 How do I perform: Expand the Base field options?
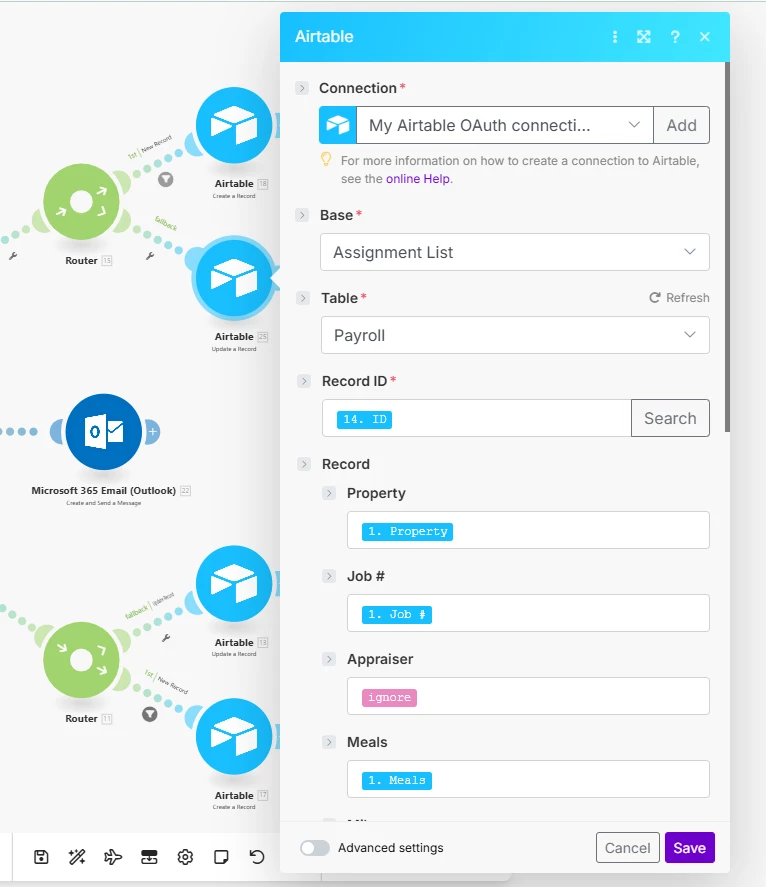tap(302, 215)
